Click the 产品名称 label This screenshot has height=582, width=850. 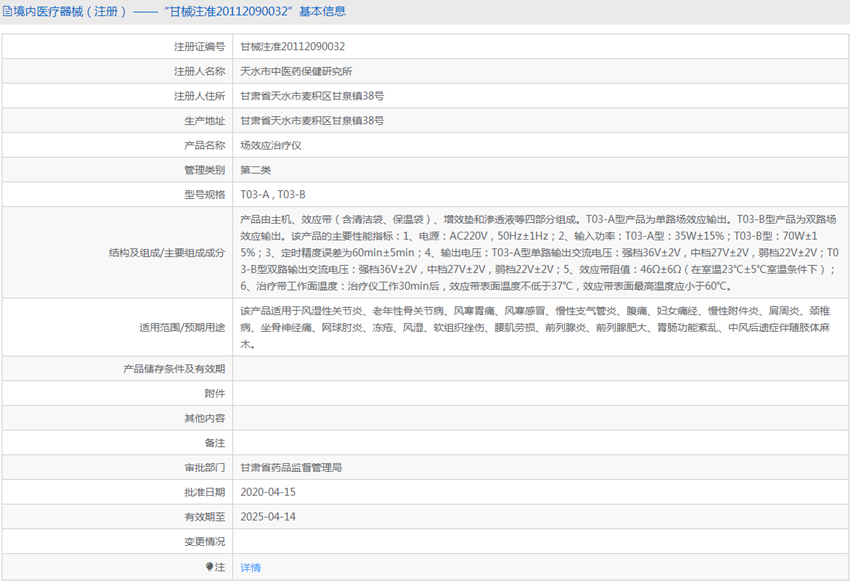204,145
